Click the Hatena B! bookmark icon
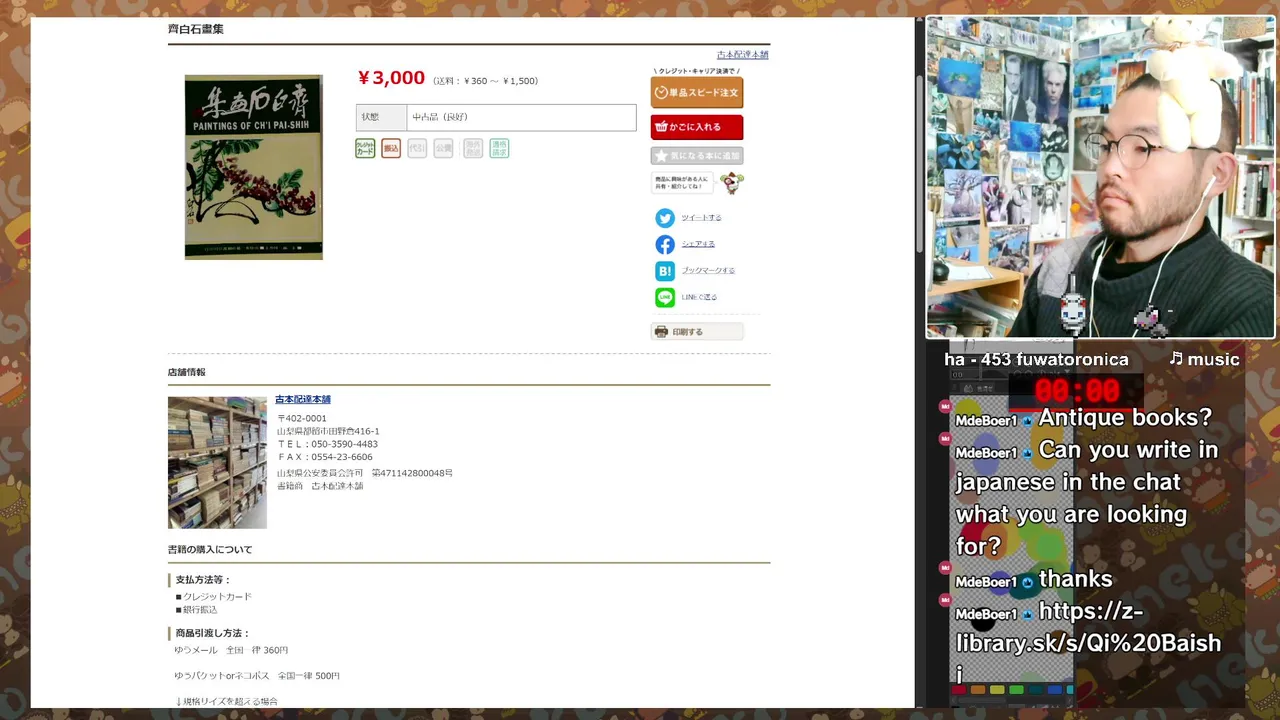Viewport: 1280px width, 720px height. pos(665,271)
